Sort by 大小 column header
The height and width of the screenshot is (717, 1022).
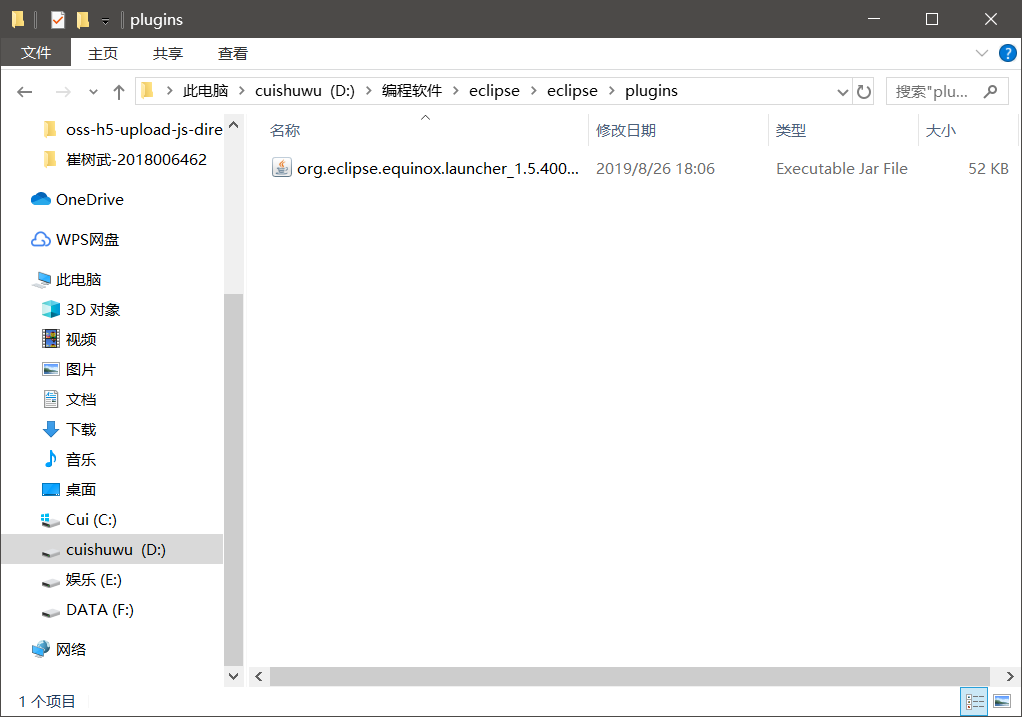point(941,130)
